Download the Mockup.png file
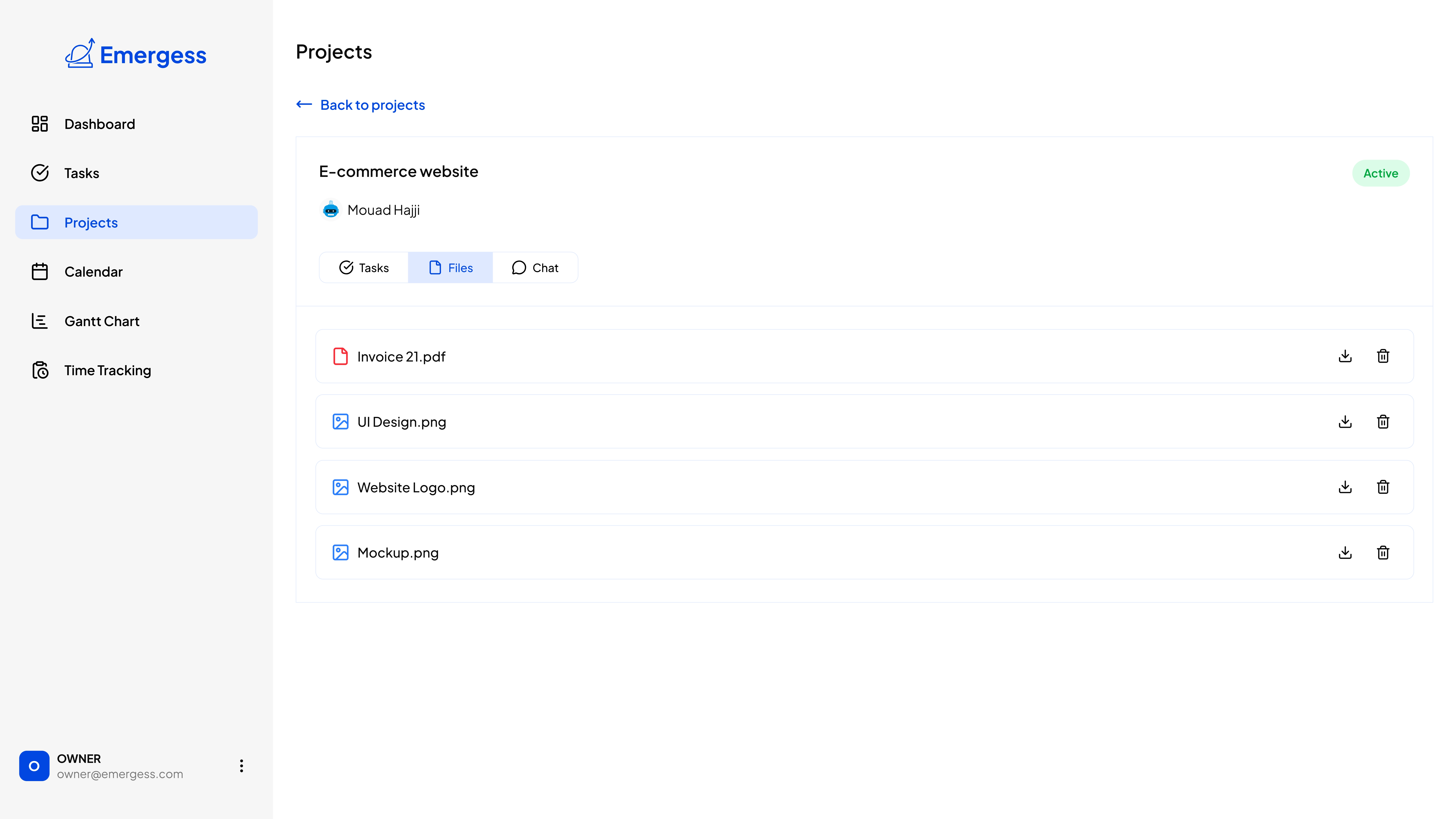This screenshot has width=1456, height=819. coord(1345,552)
